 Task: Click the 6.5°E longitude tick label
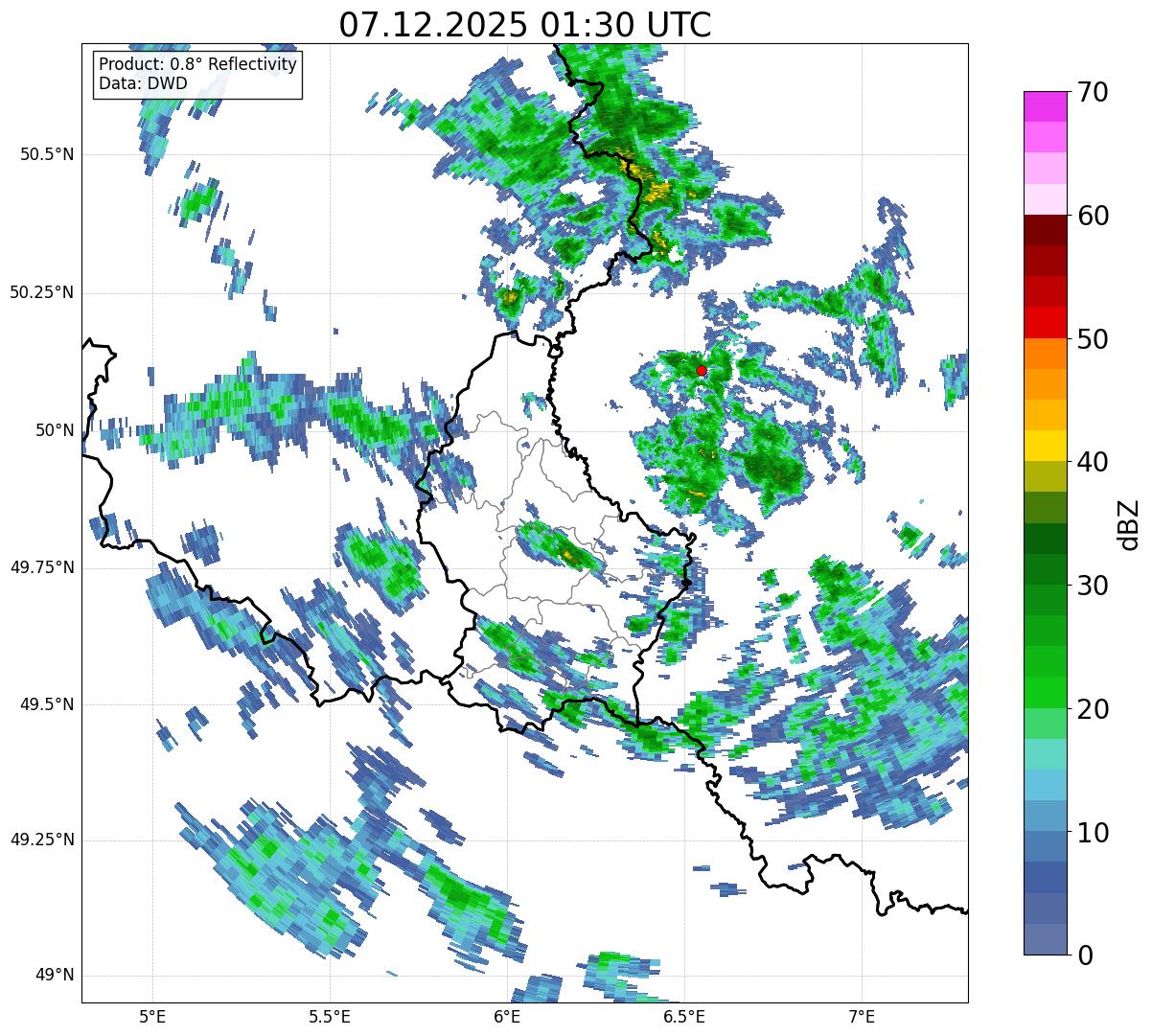click(x=684, y=1016)
